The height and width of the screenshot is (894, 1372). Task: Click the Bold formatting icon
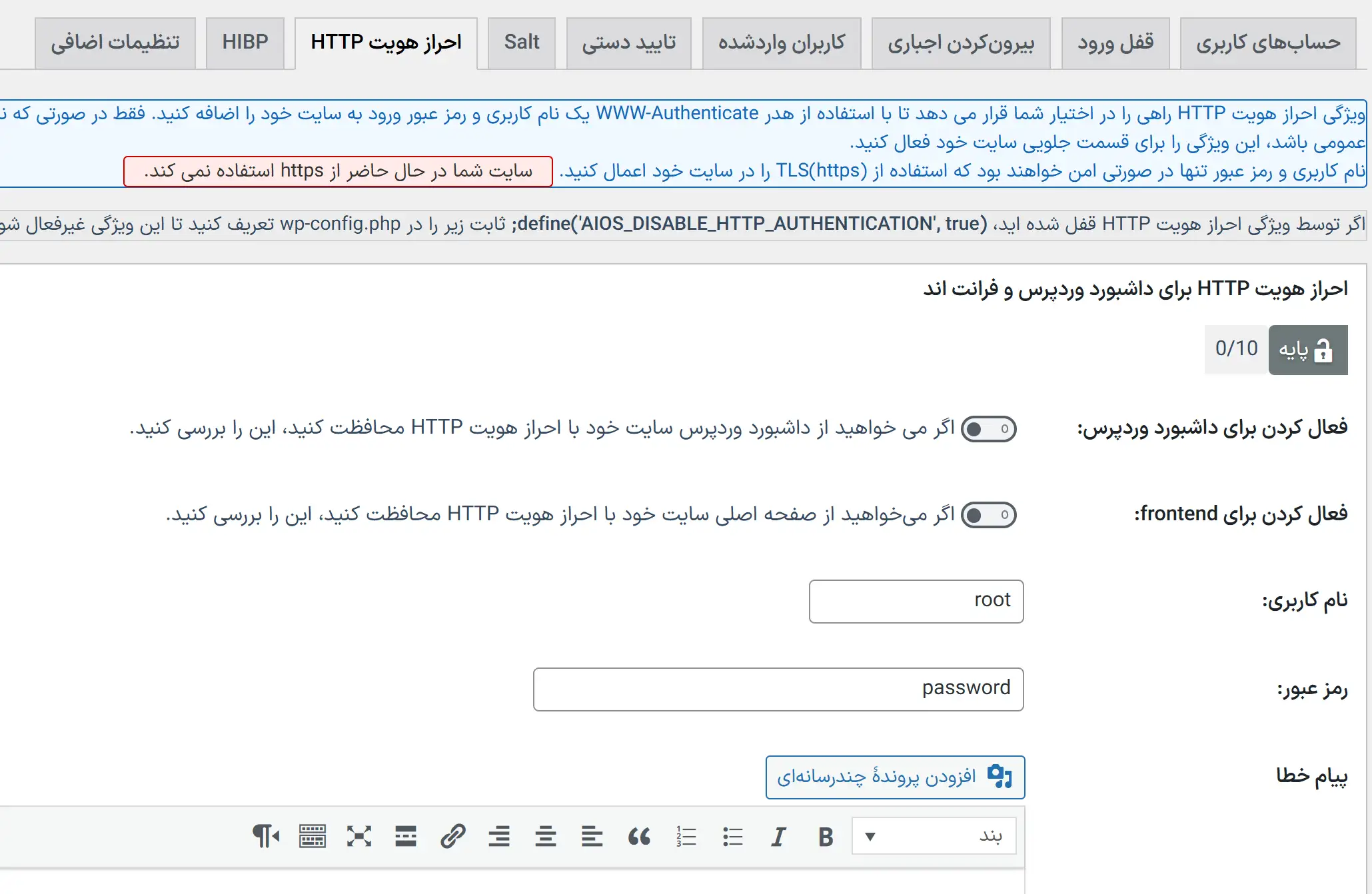[826, 837]
